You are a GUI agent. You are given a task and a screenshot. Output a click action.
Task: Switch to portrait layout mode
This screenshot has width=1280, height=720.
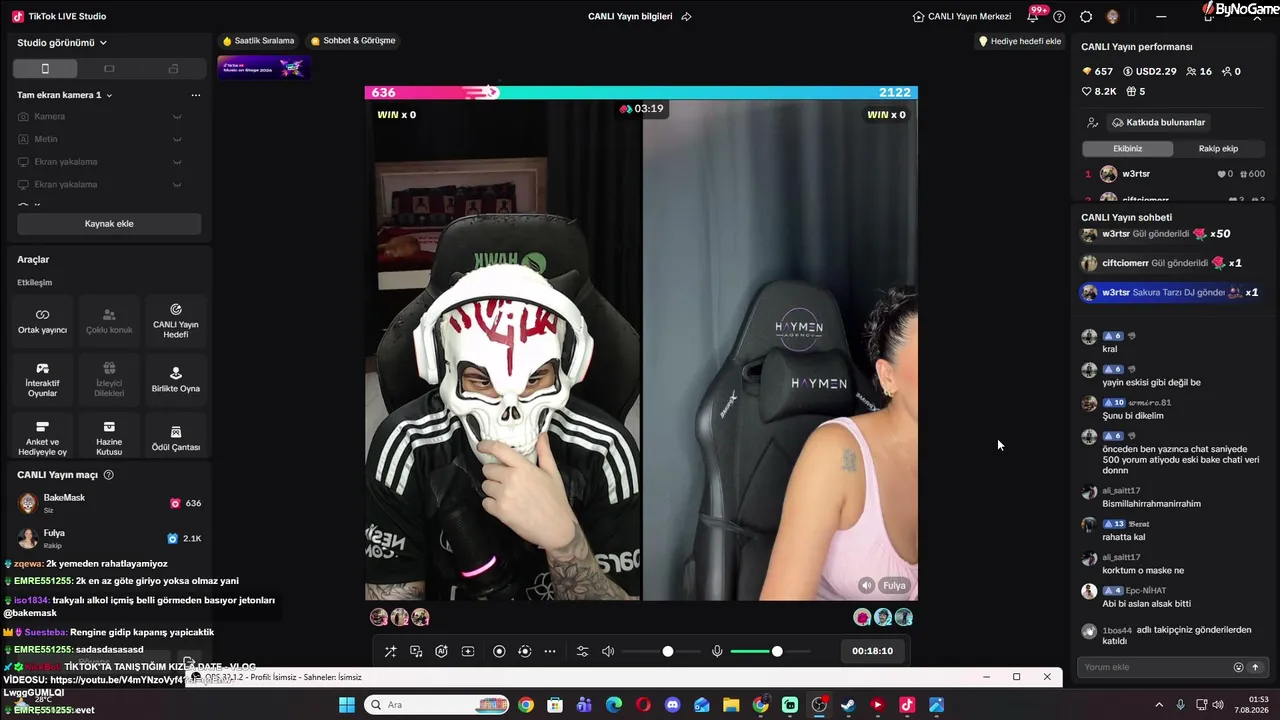click(45, 68)
